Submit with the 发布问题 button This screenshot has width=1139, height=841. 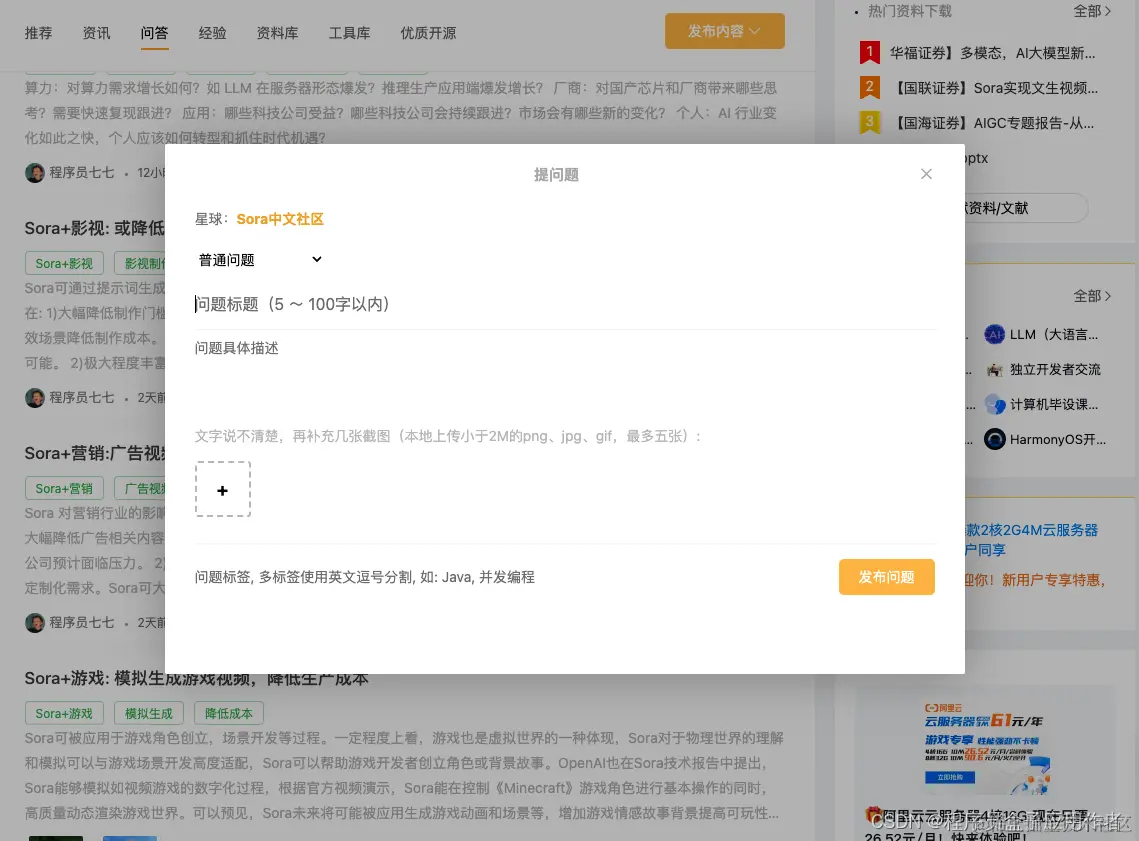pyautogui.click(x=886, y=577)
